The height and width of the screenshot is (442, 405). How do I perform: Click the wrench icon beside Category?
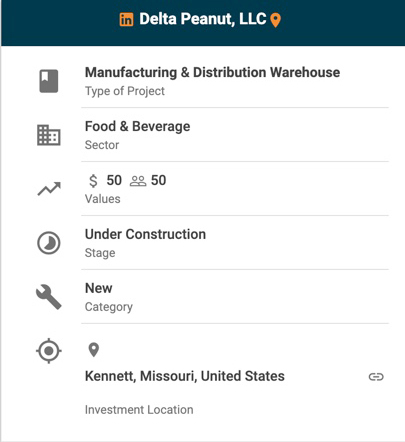tap(49, 297)
